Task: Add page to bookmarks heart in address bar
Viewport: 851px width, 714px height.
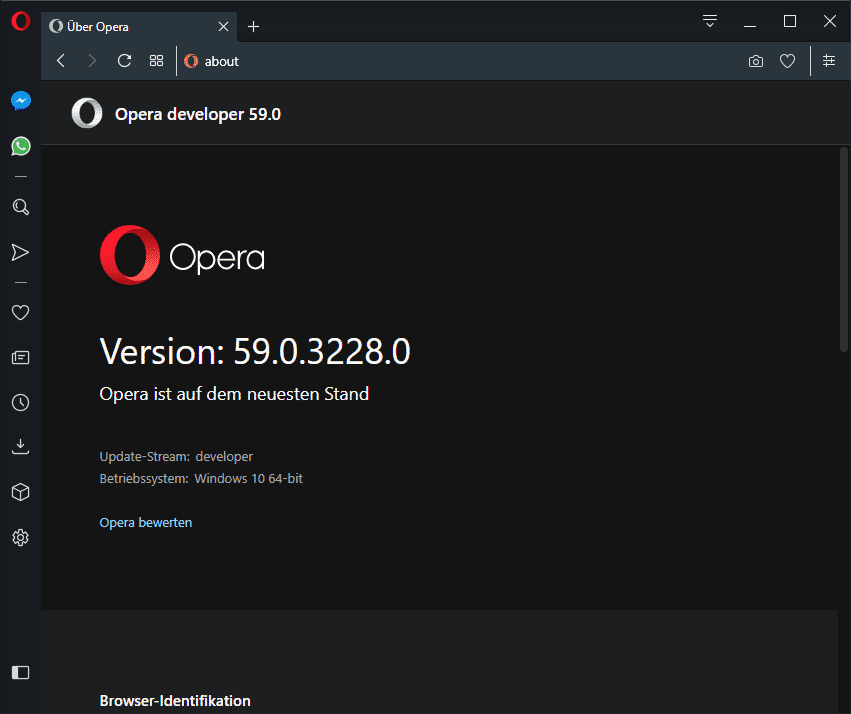Action: pyautogui.click(x=788, y=61)
